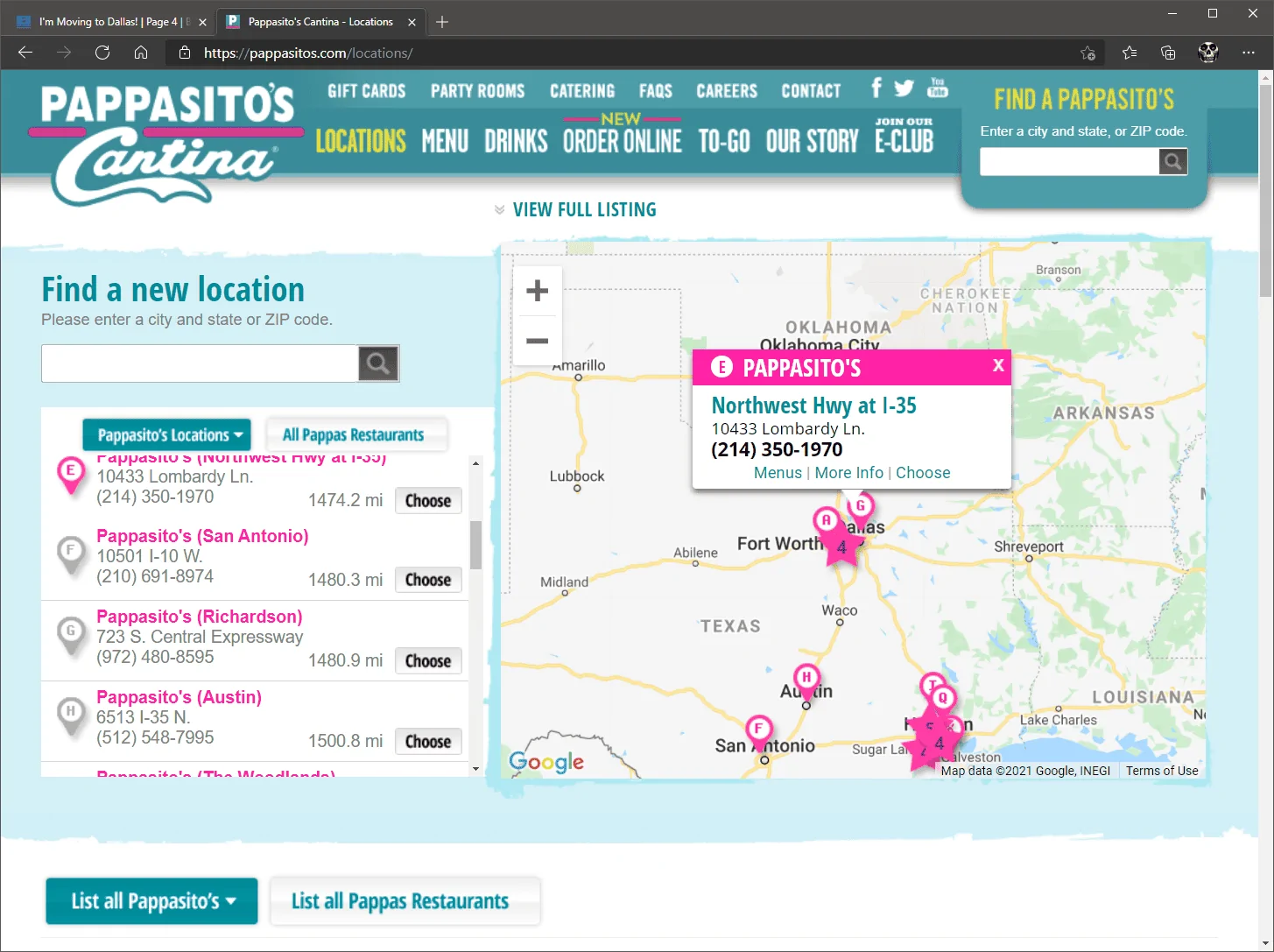Open map Terms of Use
Viewport: 1274px width, 952px height.
(1162, 771)
